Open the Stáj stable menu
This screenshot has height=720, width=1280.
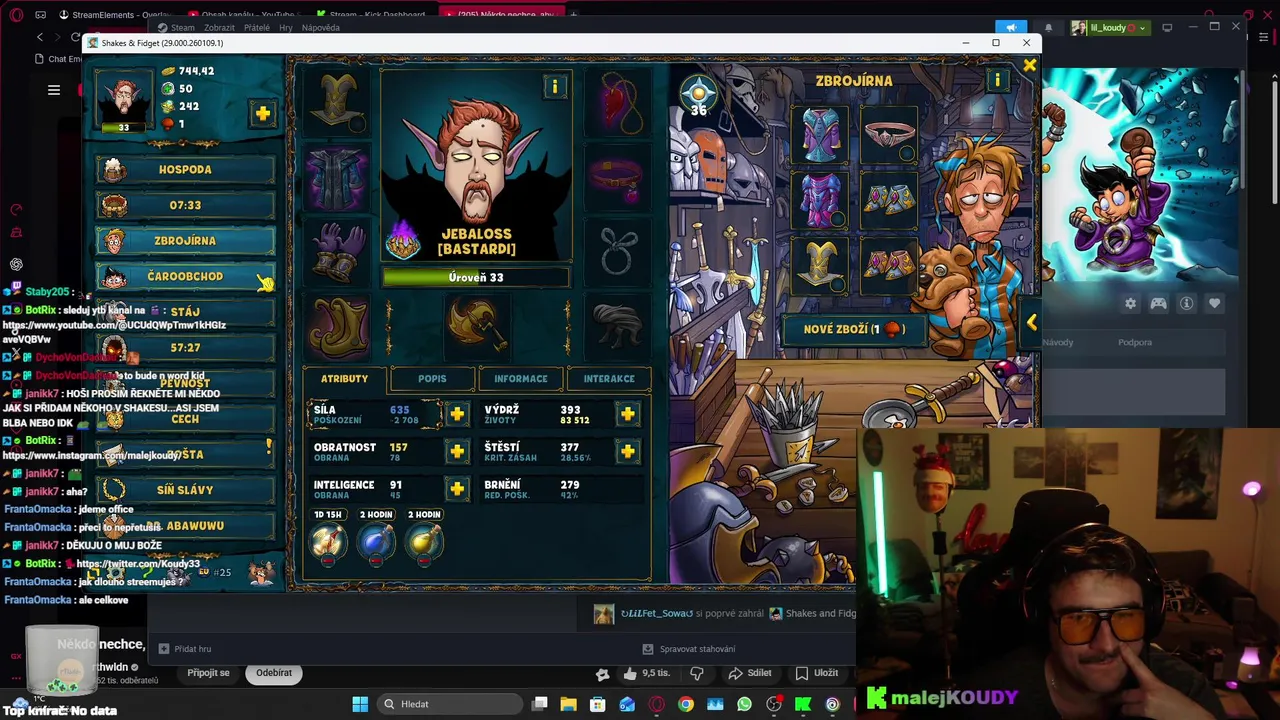click(x=185, y=312)
